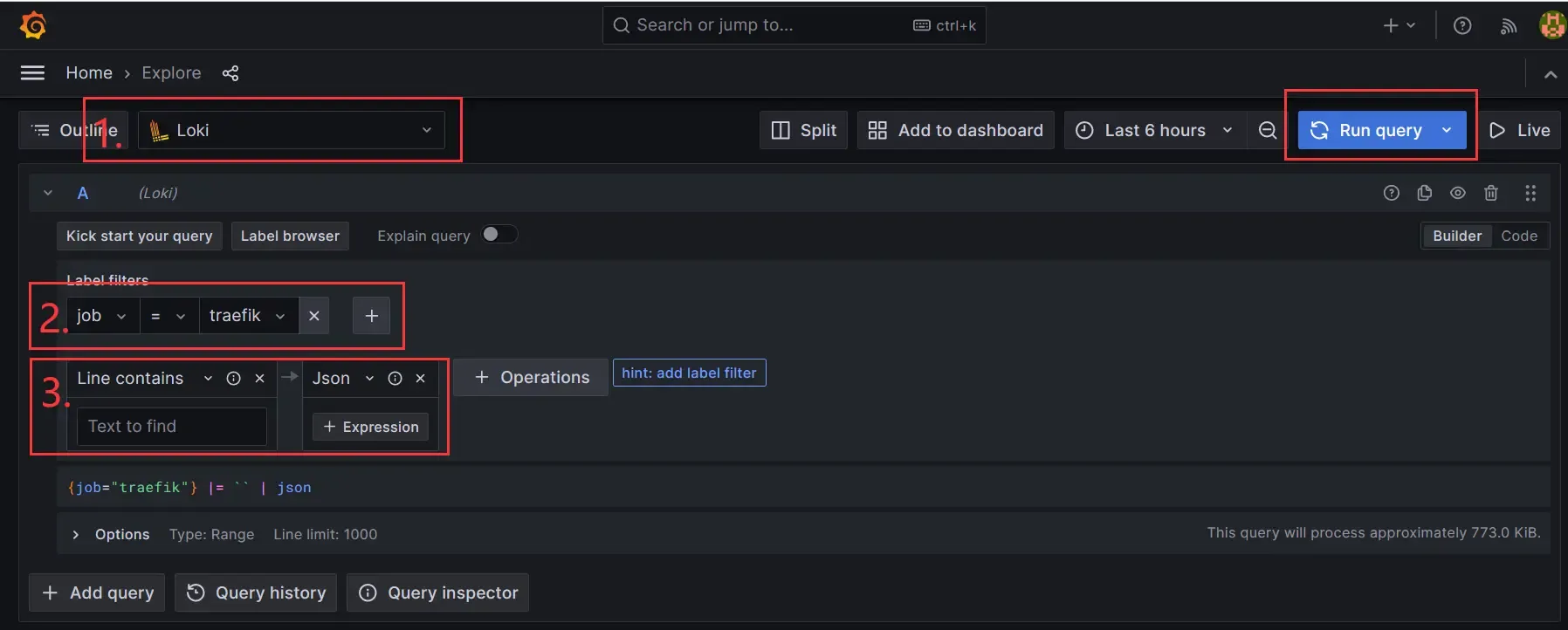
Task: Collapse the top toolbar with up chevron
Action: pyautogui.click(x=1551, y=75)
